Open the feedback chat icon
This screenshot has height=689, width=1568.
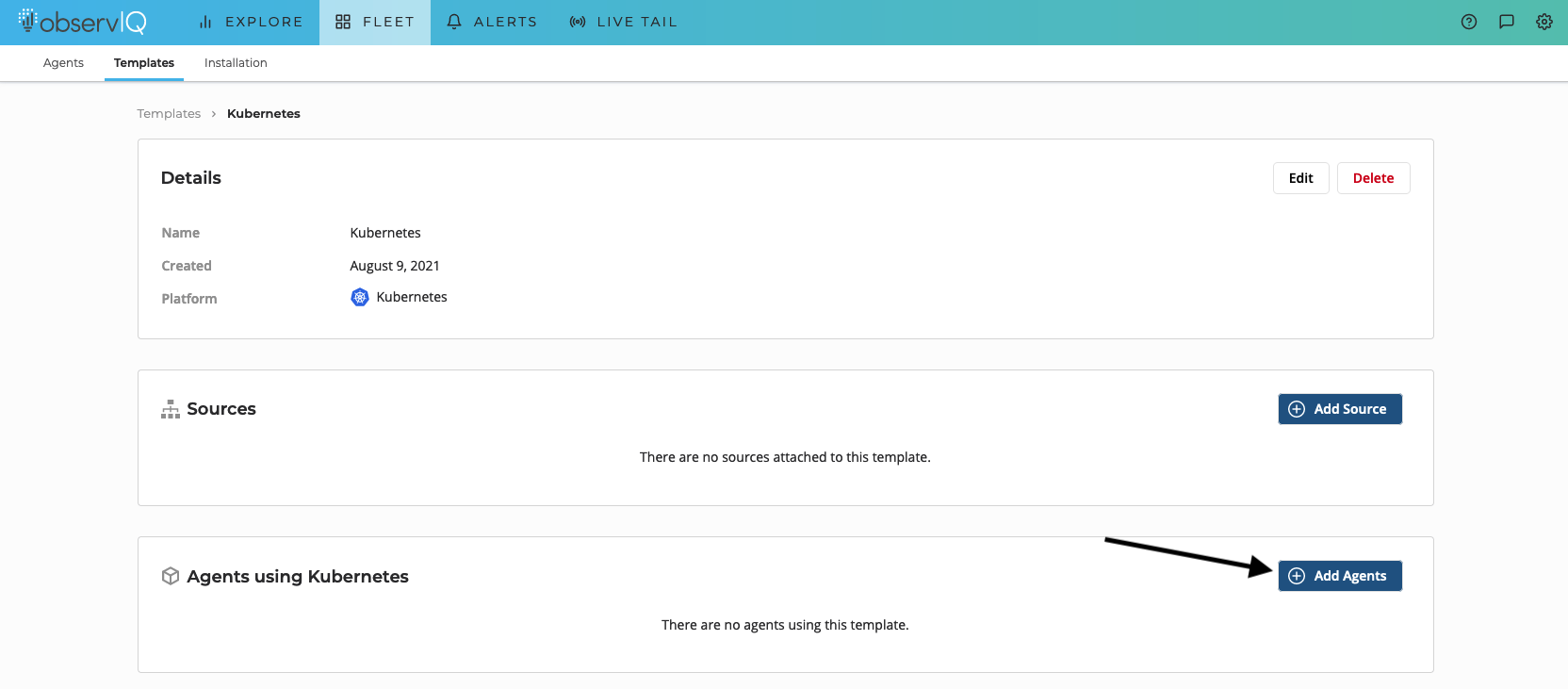1507,22
